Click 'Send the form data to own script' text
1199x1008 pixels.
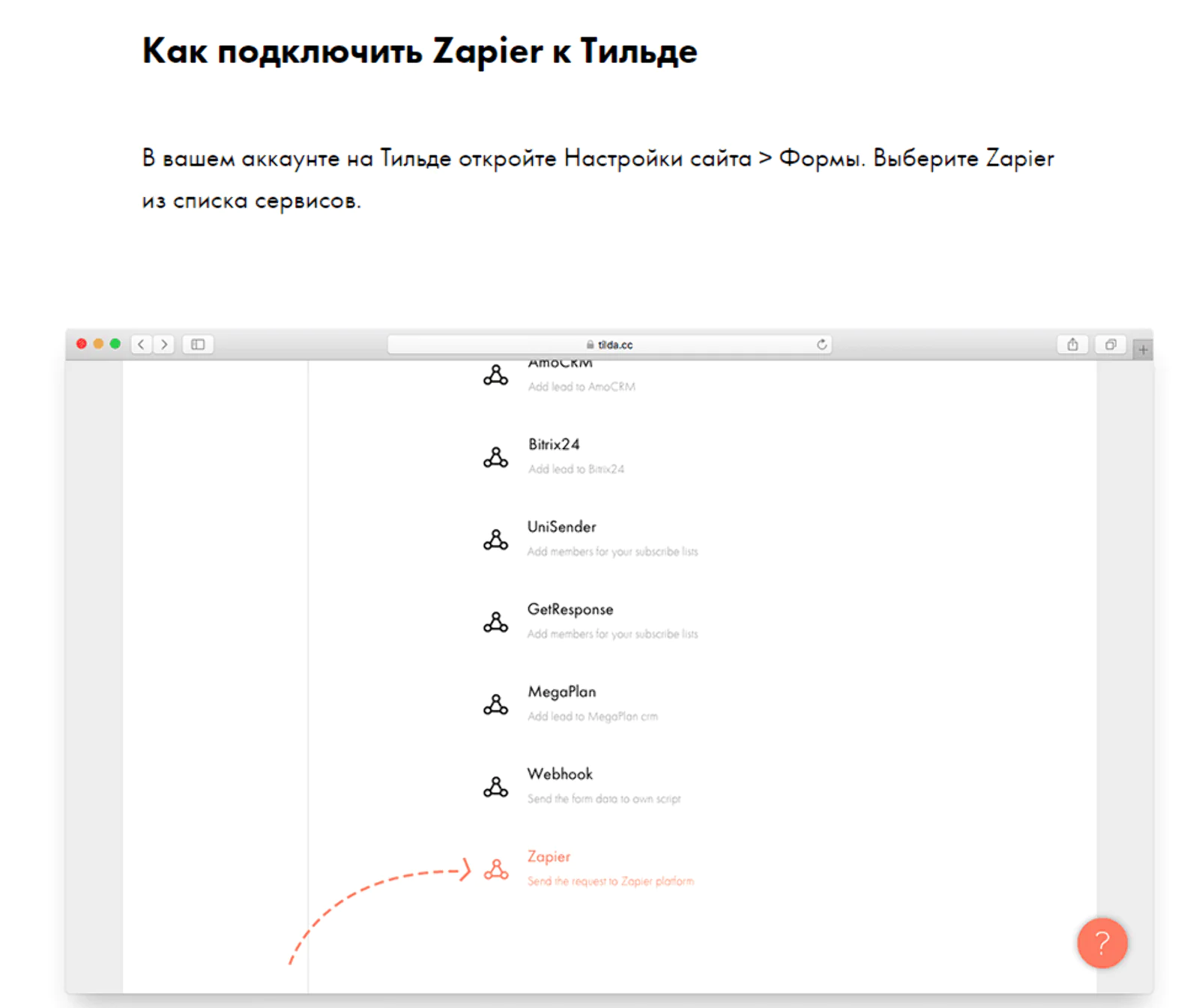604,799
